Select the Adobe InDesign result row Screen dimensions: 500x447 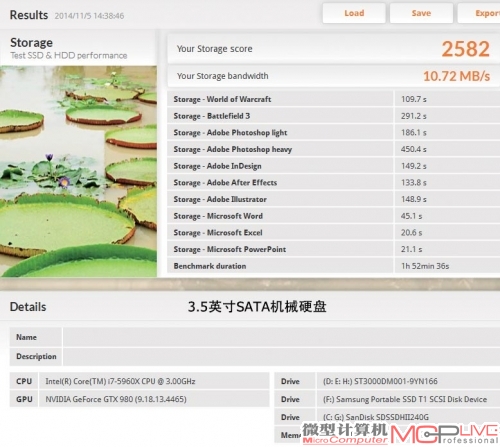click(333, 166)
